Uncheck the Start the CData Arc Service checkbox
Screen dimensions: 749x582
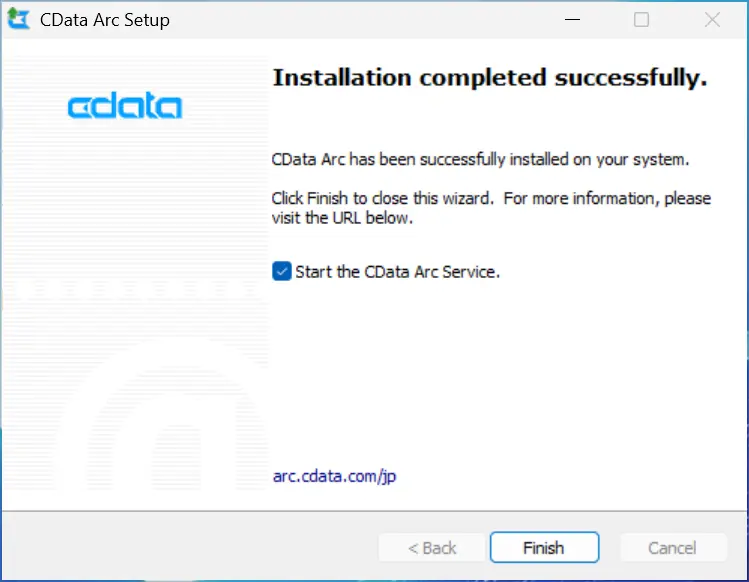281,271
